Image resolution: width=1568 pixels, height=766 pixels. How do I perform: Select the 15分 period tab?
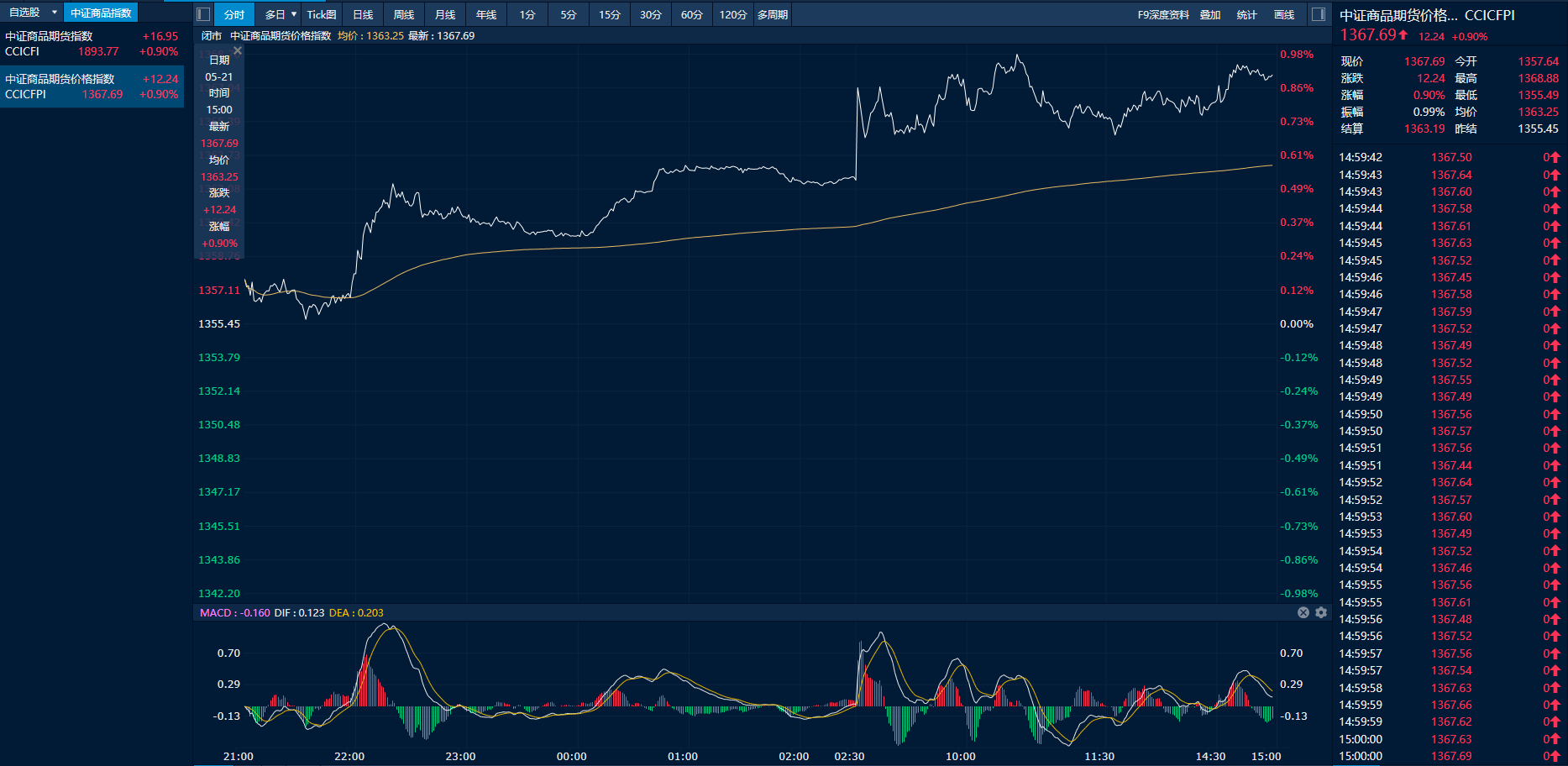(x=609, y=14)
